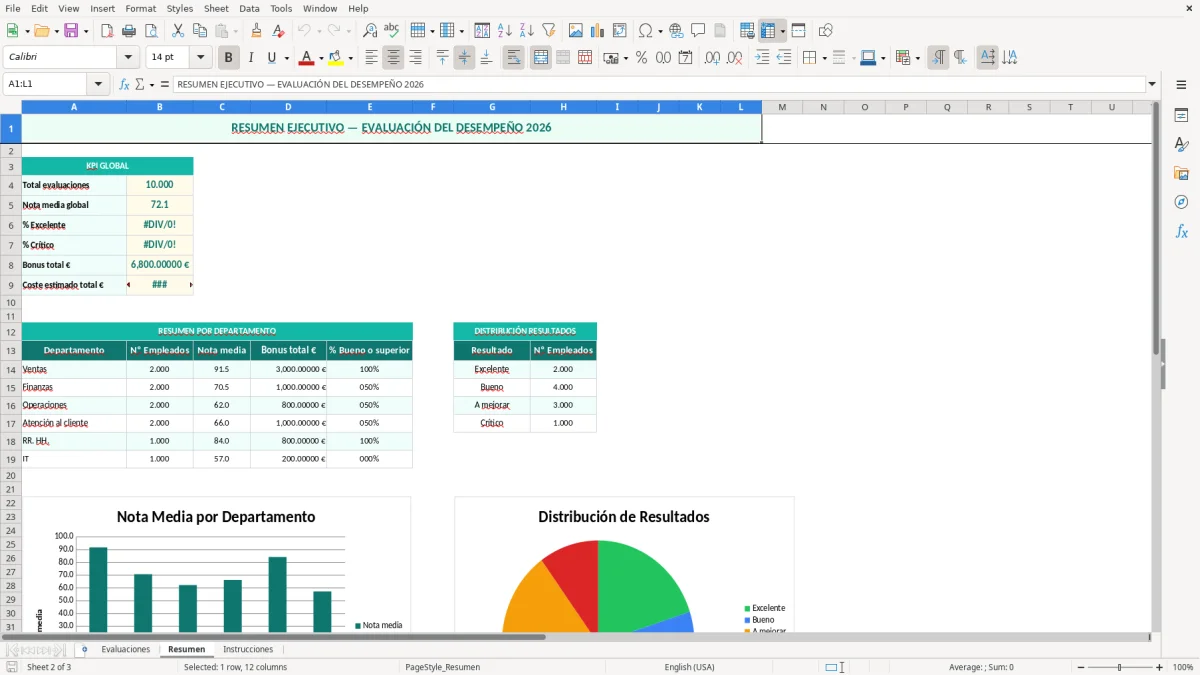
Task: Apply red font color swatch
Action: (x=307, y=58)
